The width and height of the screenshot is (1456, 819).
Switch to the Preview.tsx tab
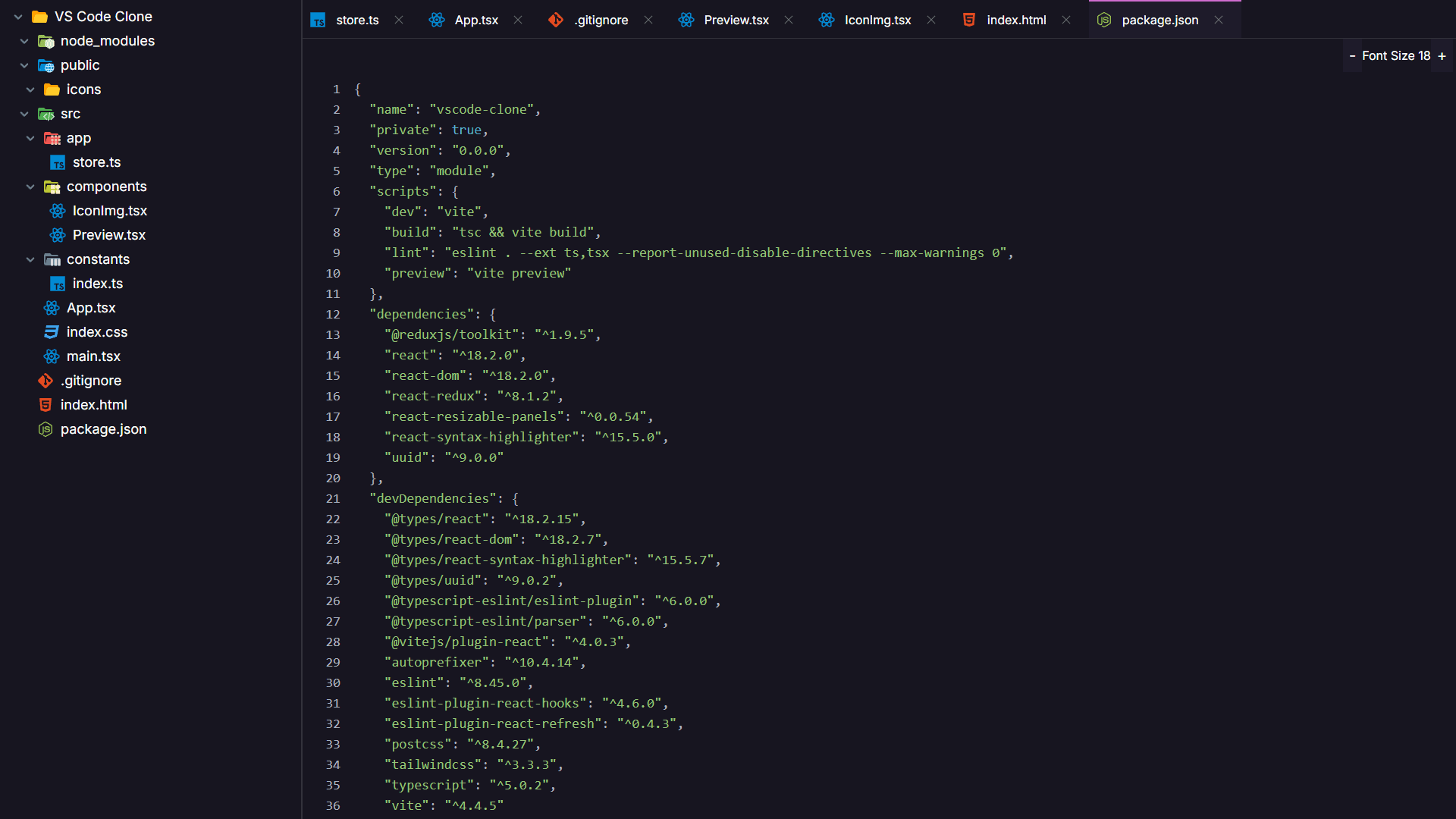(736, 20)
